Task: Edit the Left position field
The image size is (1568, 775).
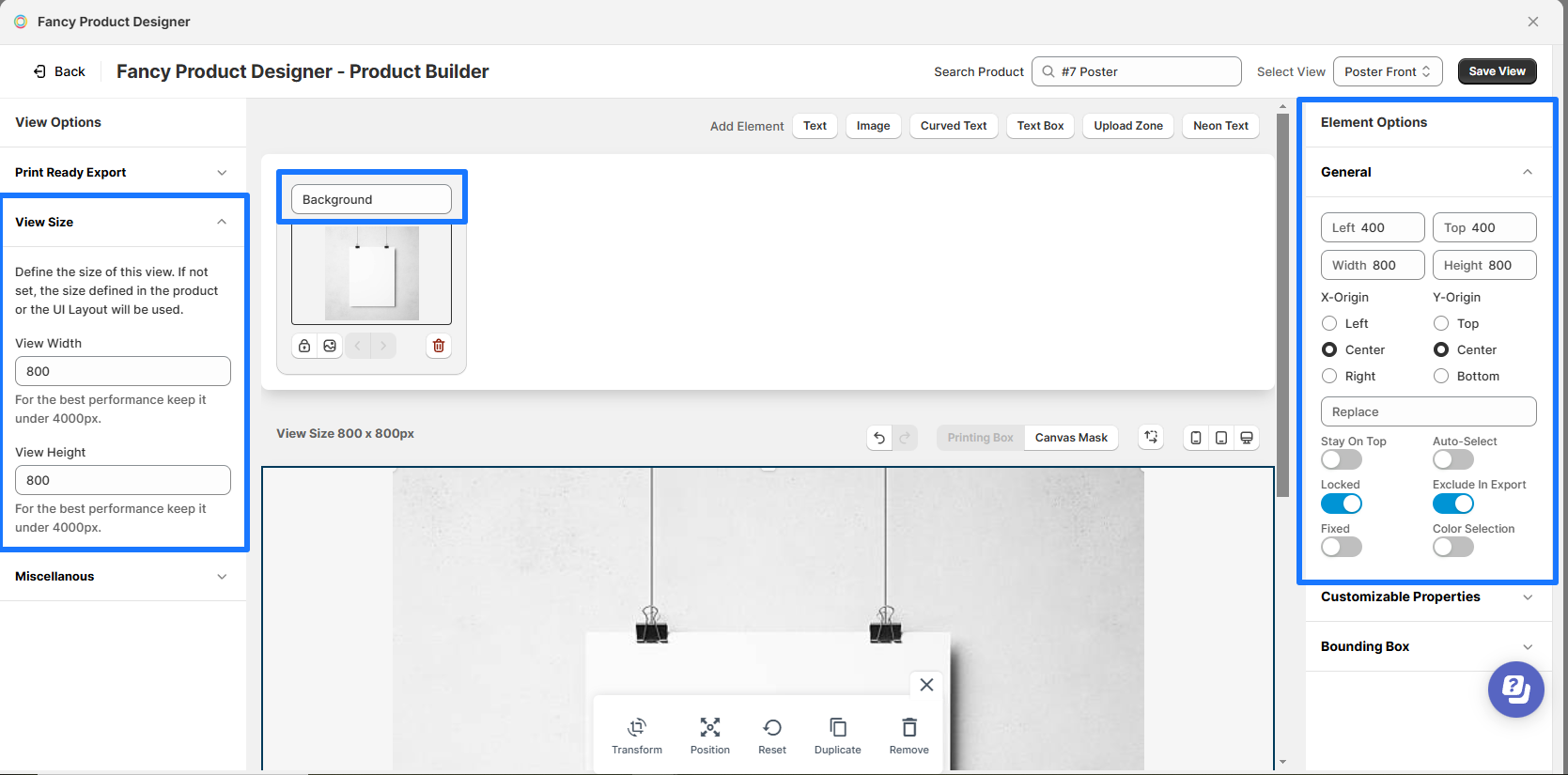Action: 1373,227
